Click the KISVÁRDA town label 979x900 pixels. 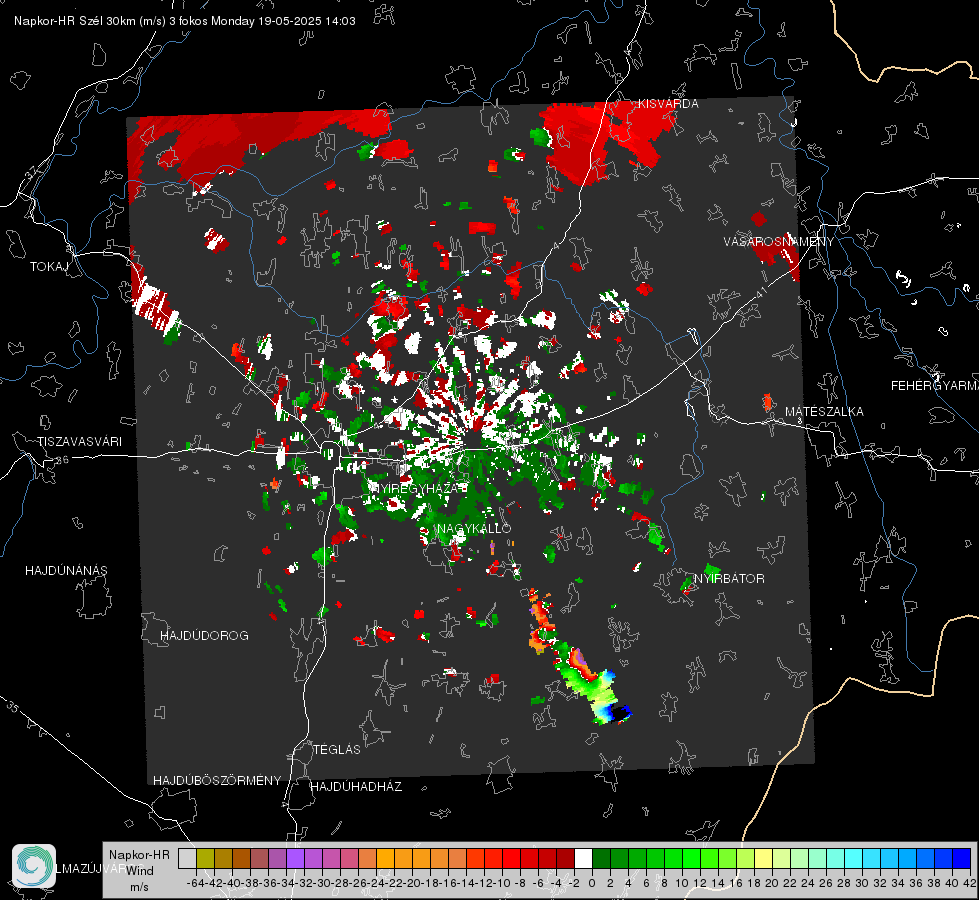click(668, 104)
